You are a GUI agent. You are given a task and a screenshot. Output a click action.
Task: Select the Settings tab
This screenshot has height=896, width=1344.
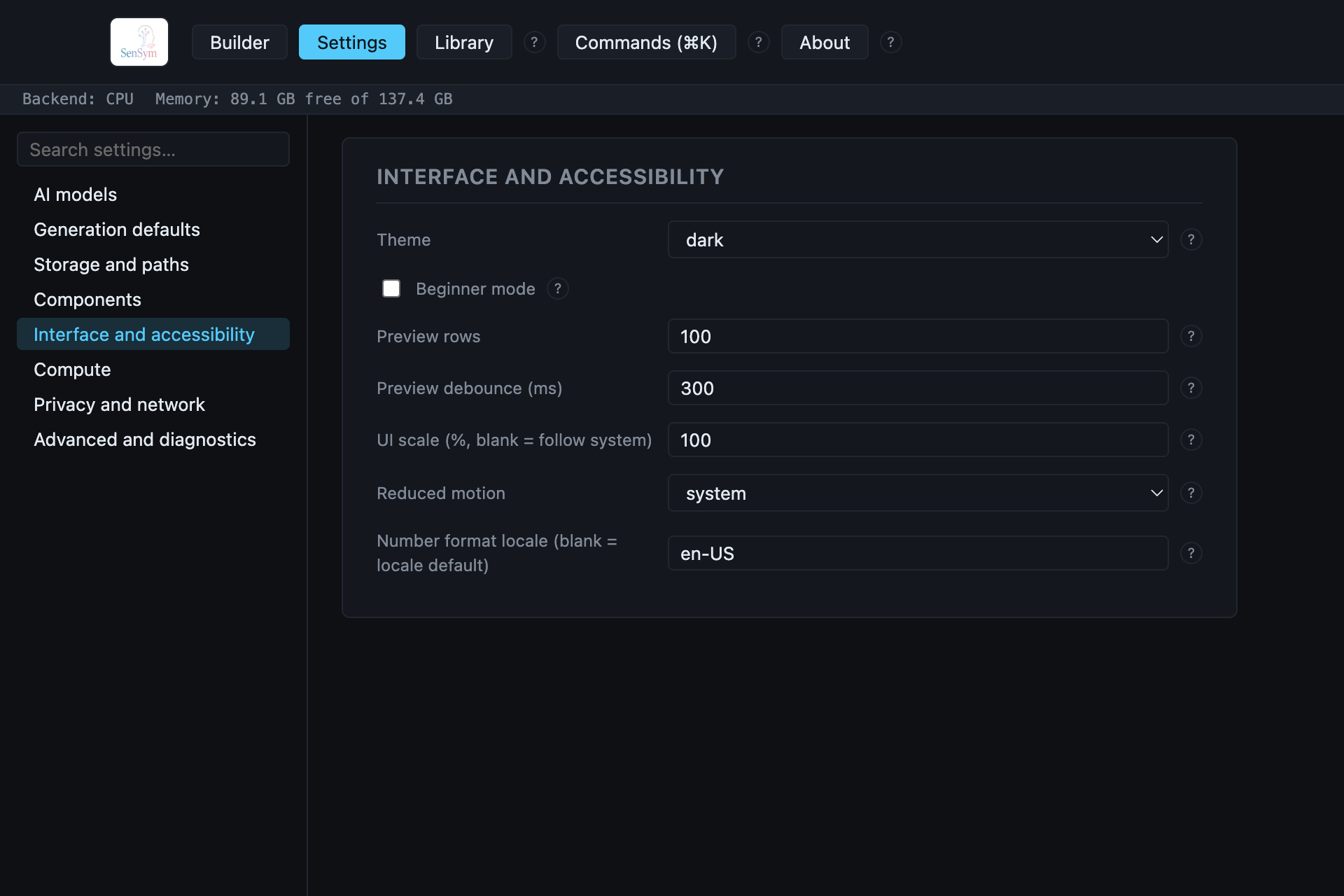(x=351, y=42)
